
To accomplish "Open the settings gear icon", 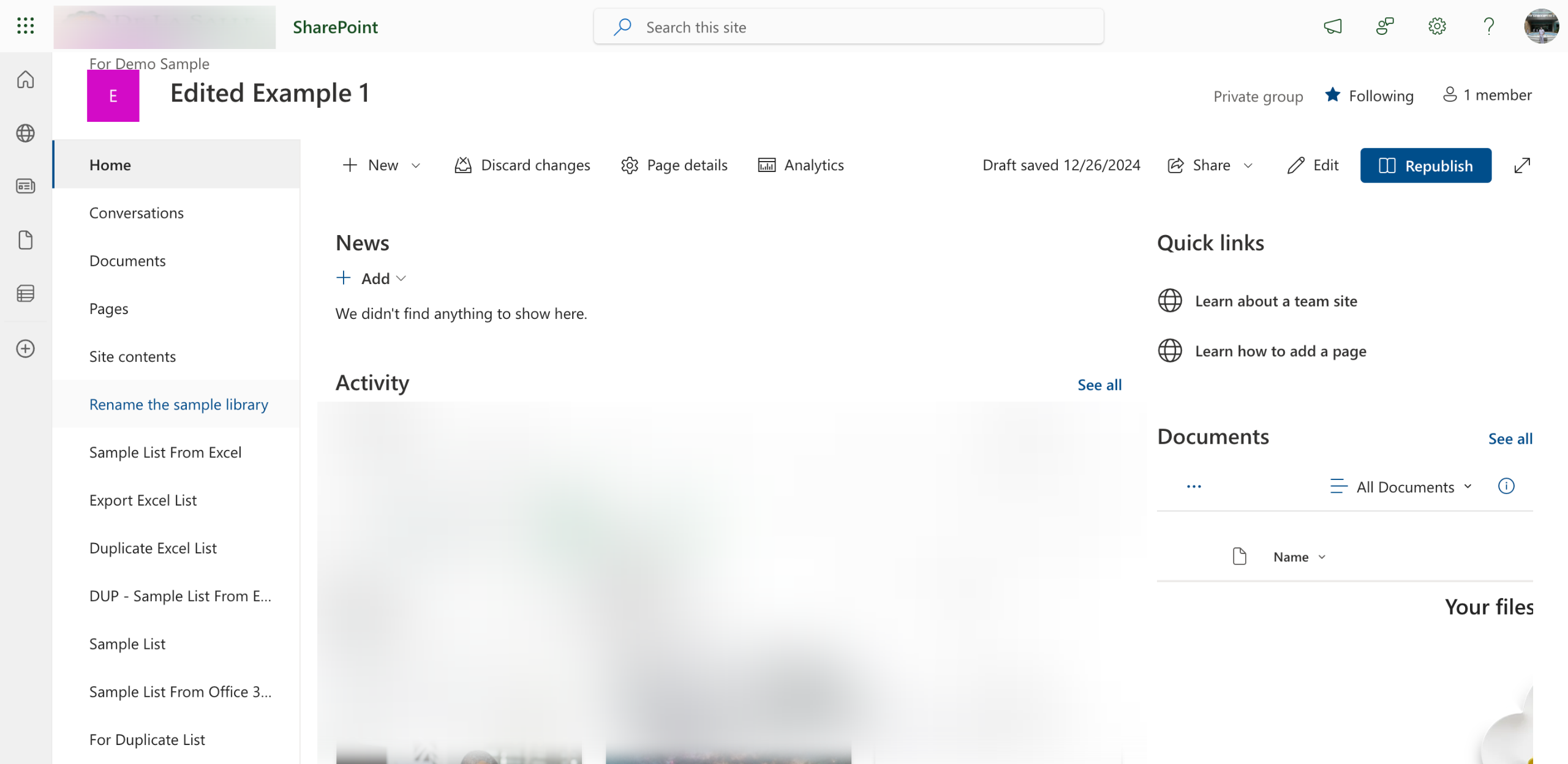I will tap(1437, 26).
